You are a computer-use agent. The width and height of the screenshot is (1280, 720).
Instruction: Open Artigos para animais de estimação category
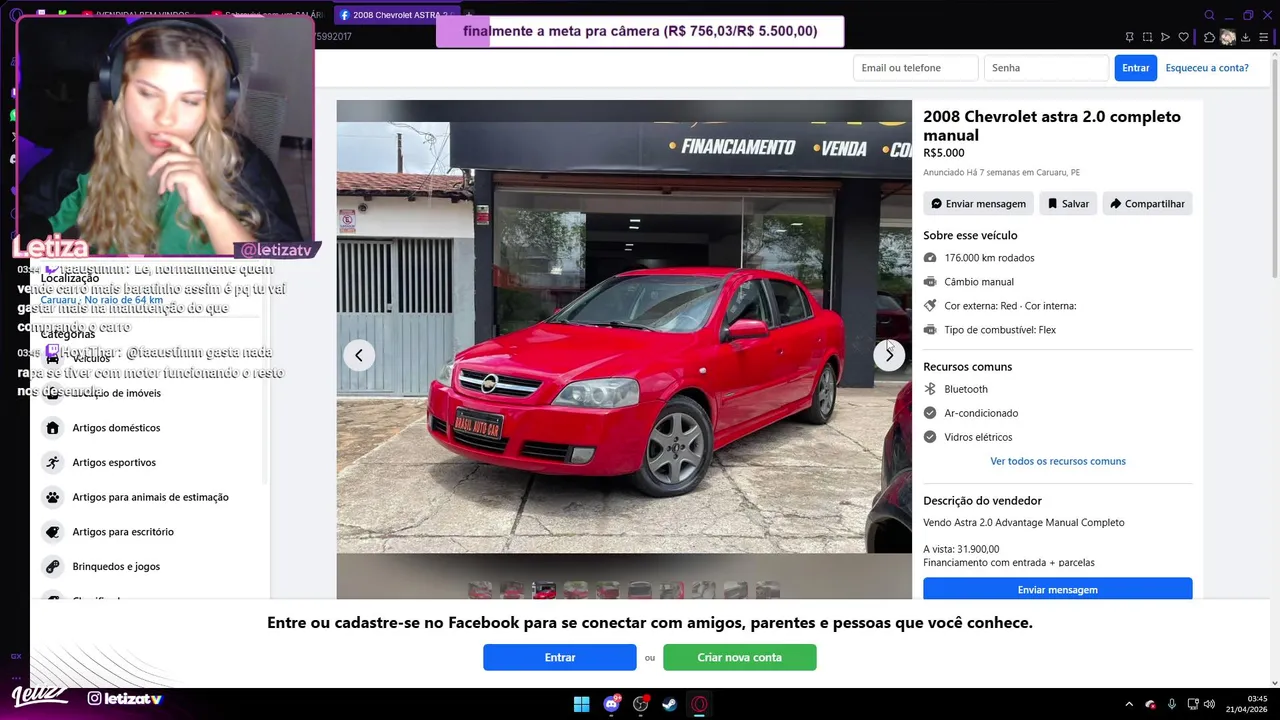150,497
